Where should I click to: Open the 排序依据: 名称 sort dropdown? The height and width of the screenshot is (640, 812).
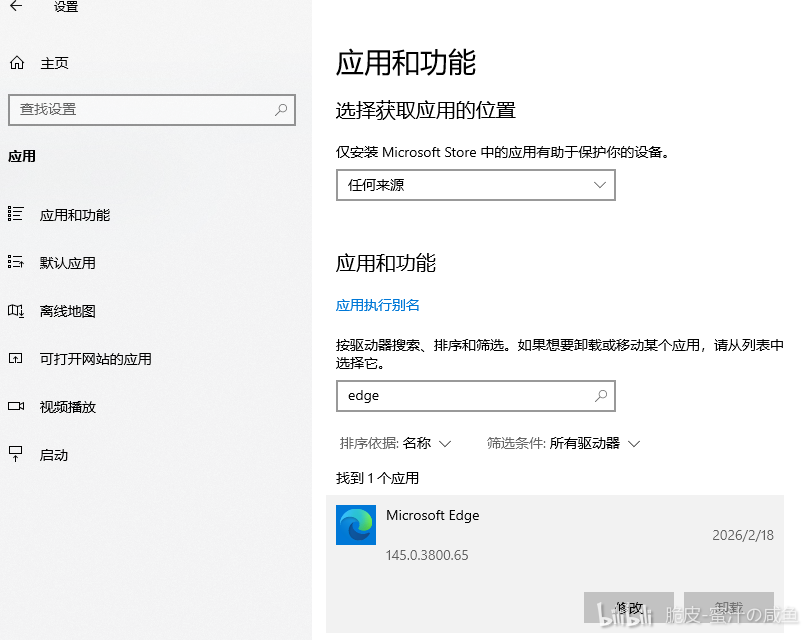click(395, 443)
